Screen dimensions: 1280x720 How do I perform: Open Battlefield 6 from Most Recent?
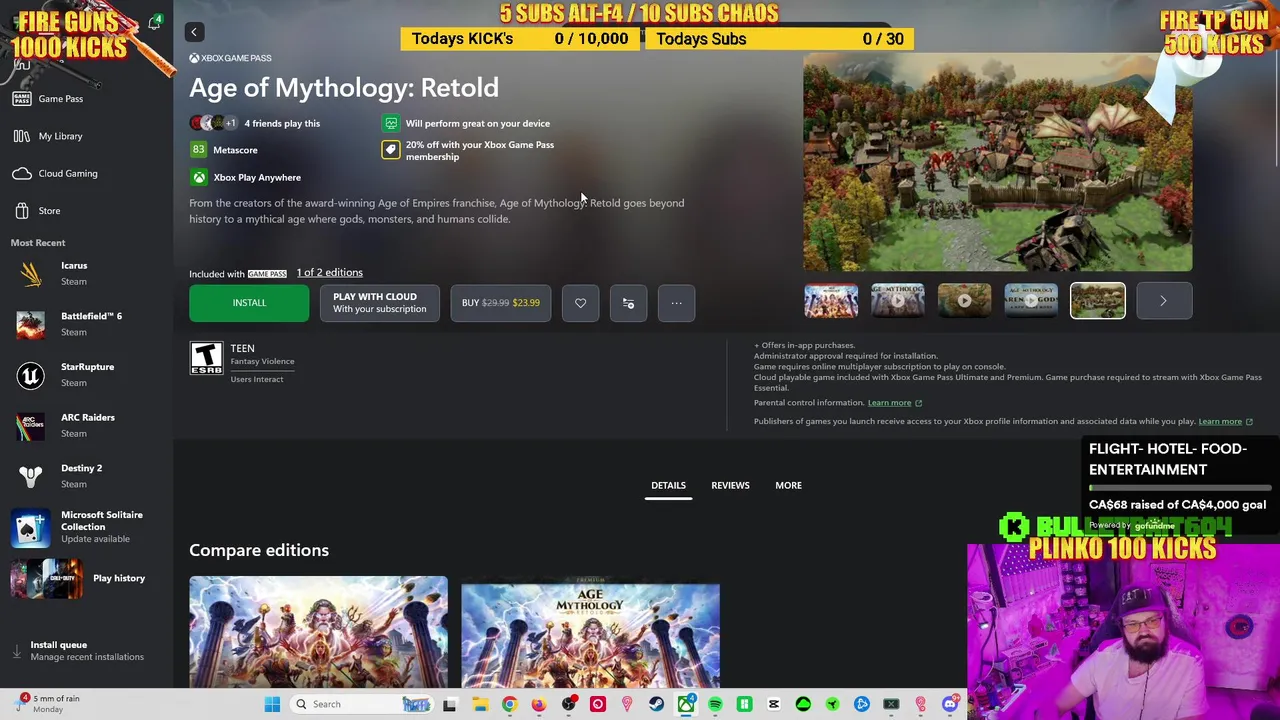pos(88,324)
